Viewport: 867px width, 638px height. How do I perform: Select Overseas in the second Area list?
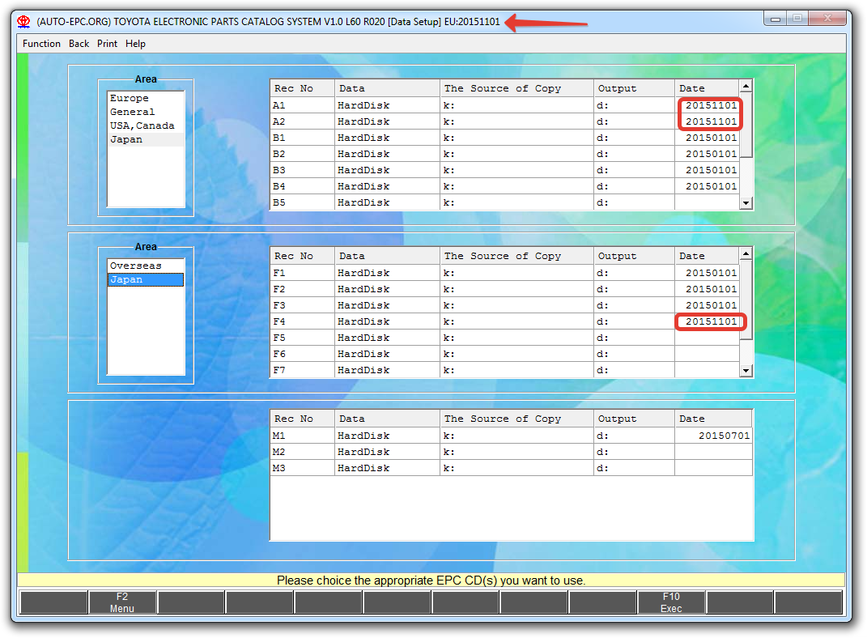coord(146,265)
